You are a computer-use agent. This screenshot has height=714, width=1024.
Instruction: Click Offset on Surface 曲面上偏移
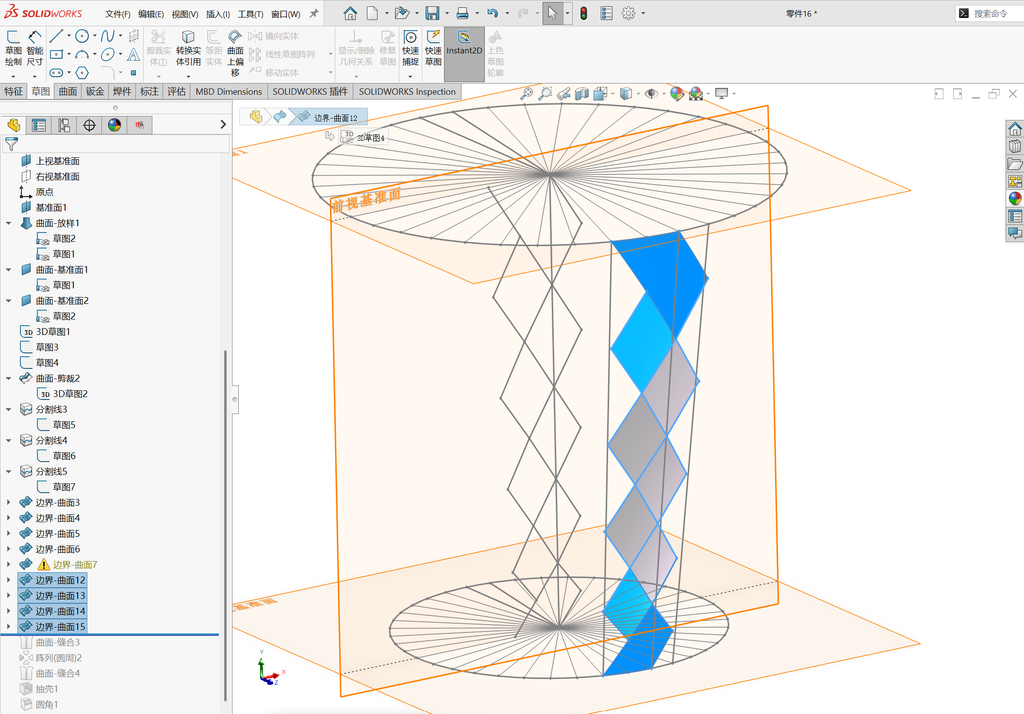coord(235,52)
